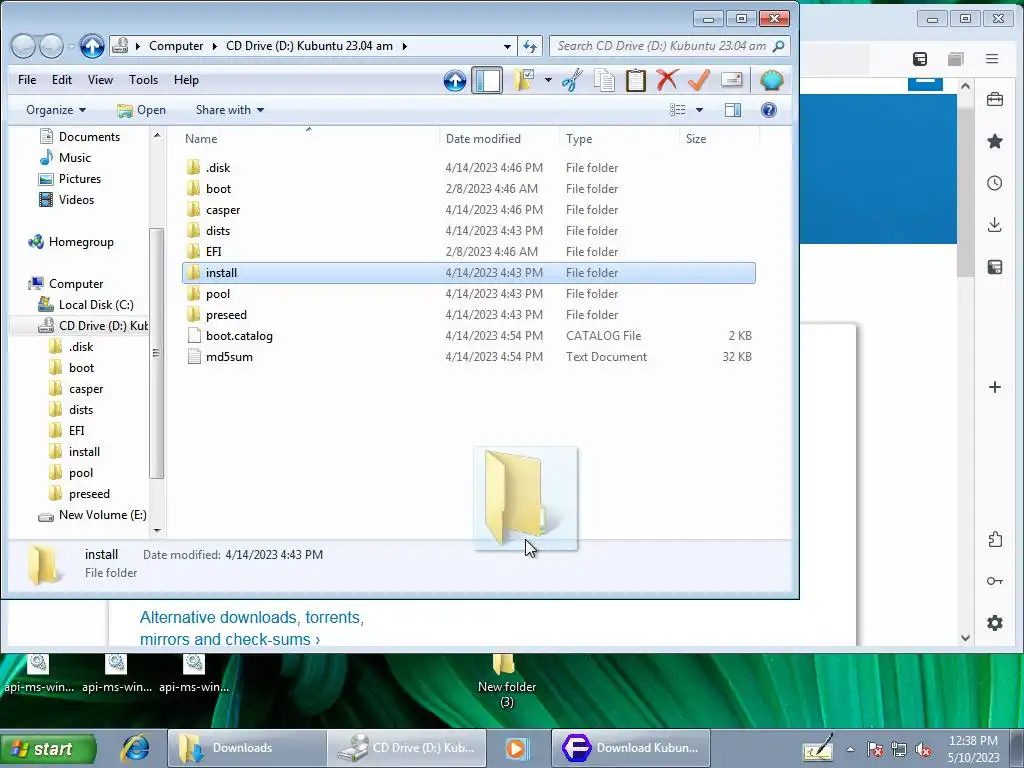
Task: Click the address bar refresh button
Action: click(x=530, y=46)
